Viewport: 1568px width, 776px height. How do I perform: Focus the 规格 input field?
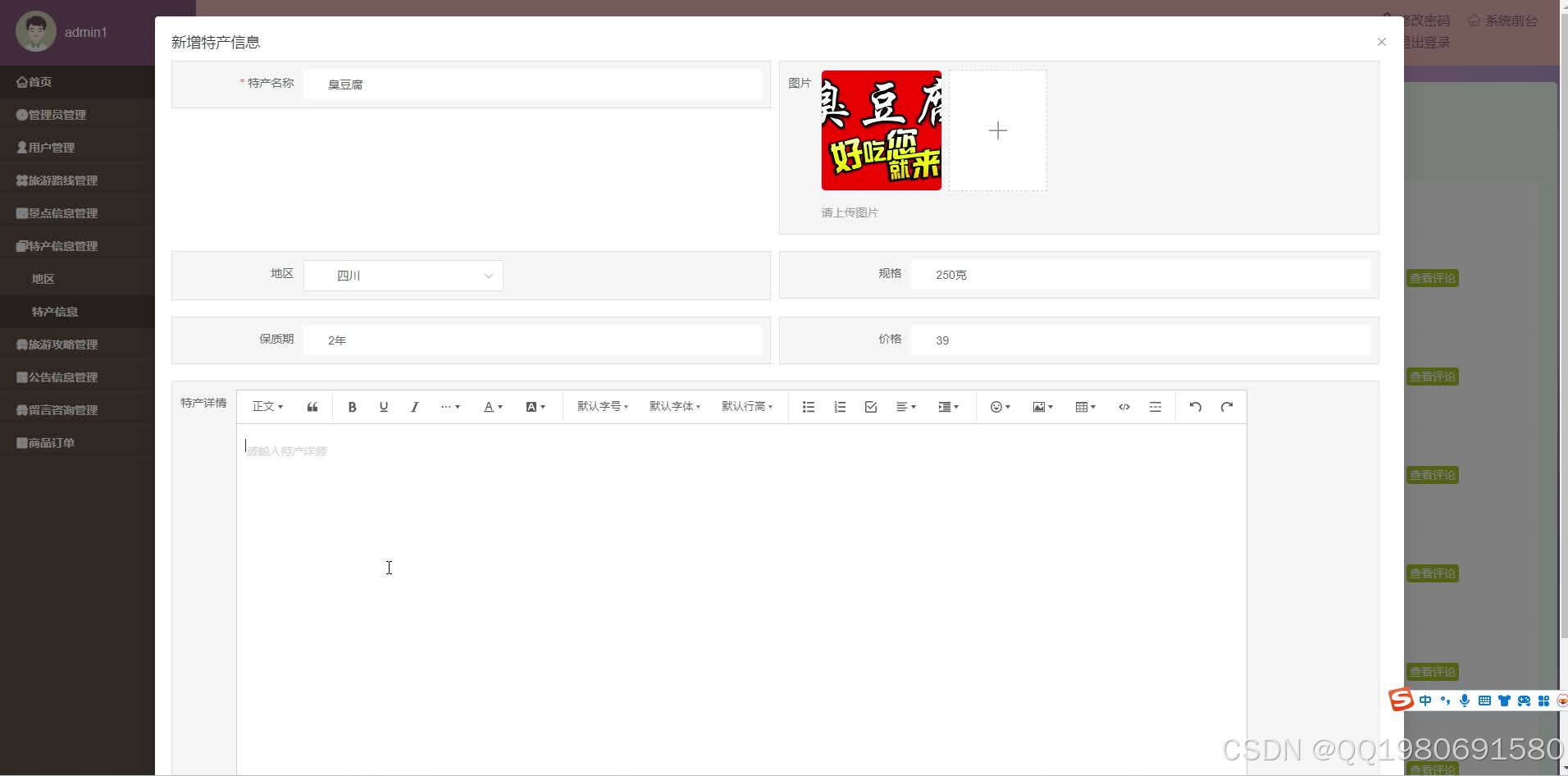coord(1140,275)
